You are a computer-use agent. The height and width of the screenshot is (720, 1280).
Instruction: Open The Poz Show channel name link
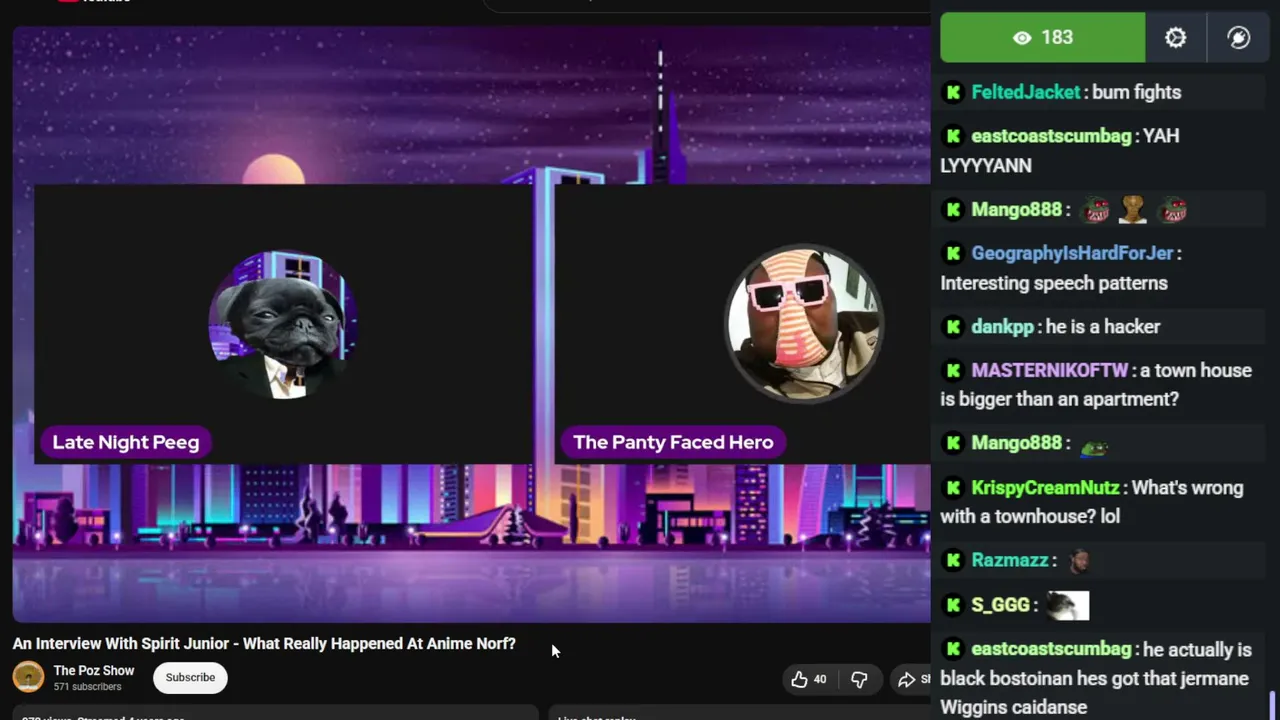[x=94, y=671]
